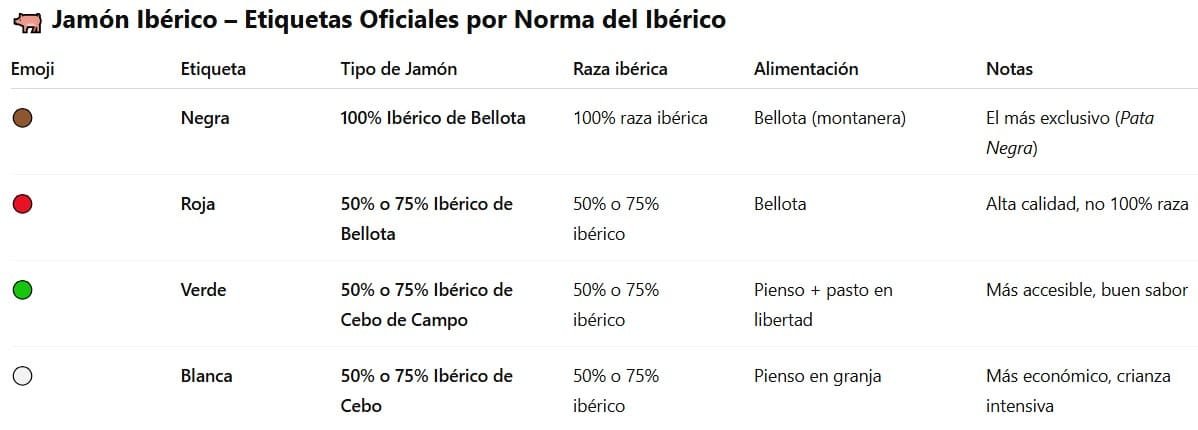1198x430 pixels.
Task: Select the 'Alimentación' column header
Action: click(806, 69)
